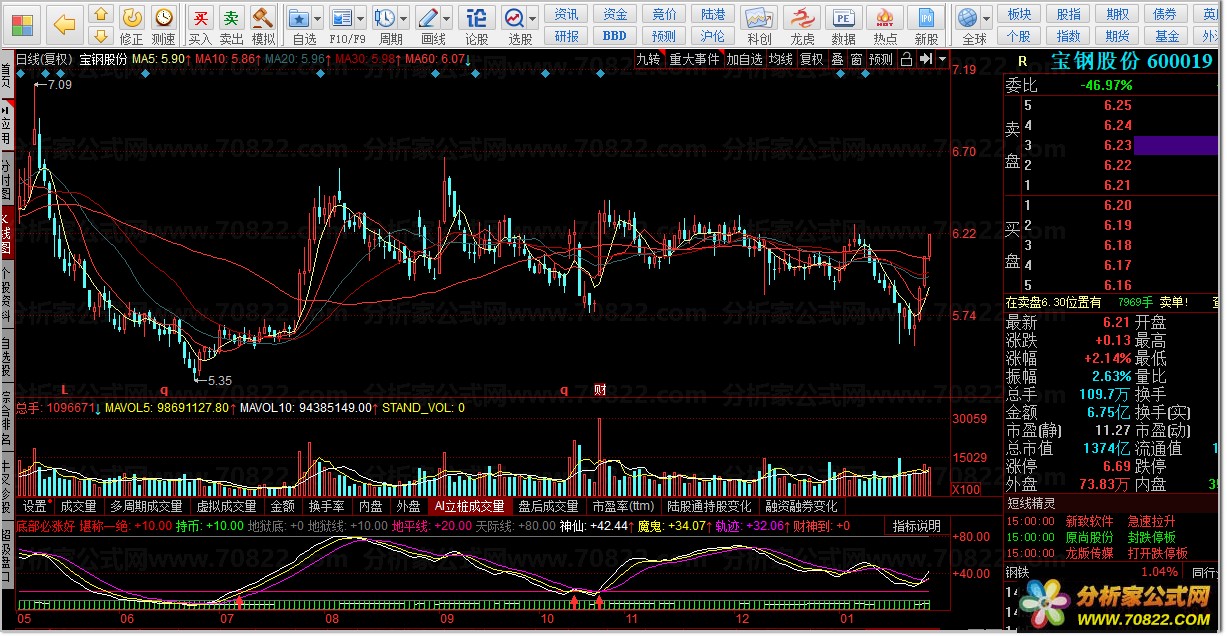1227x636 pixels.
Task: Toggle 叠 overlay mode
Action: pyautogui.click(x=837, y=59)
